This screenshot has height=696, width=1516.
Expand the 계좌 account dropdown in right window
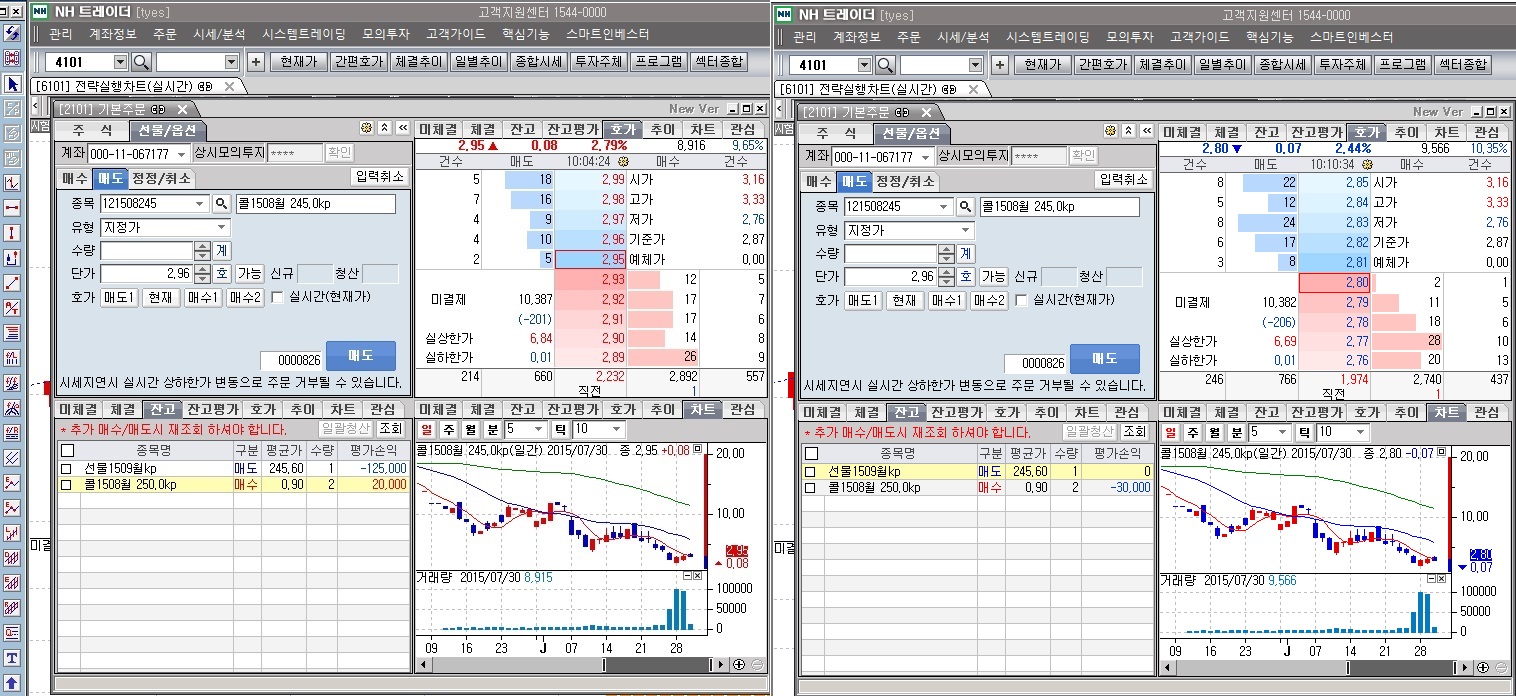925,157
